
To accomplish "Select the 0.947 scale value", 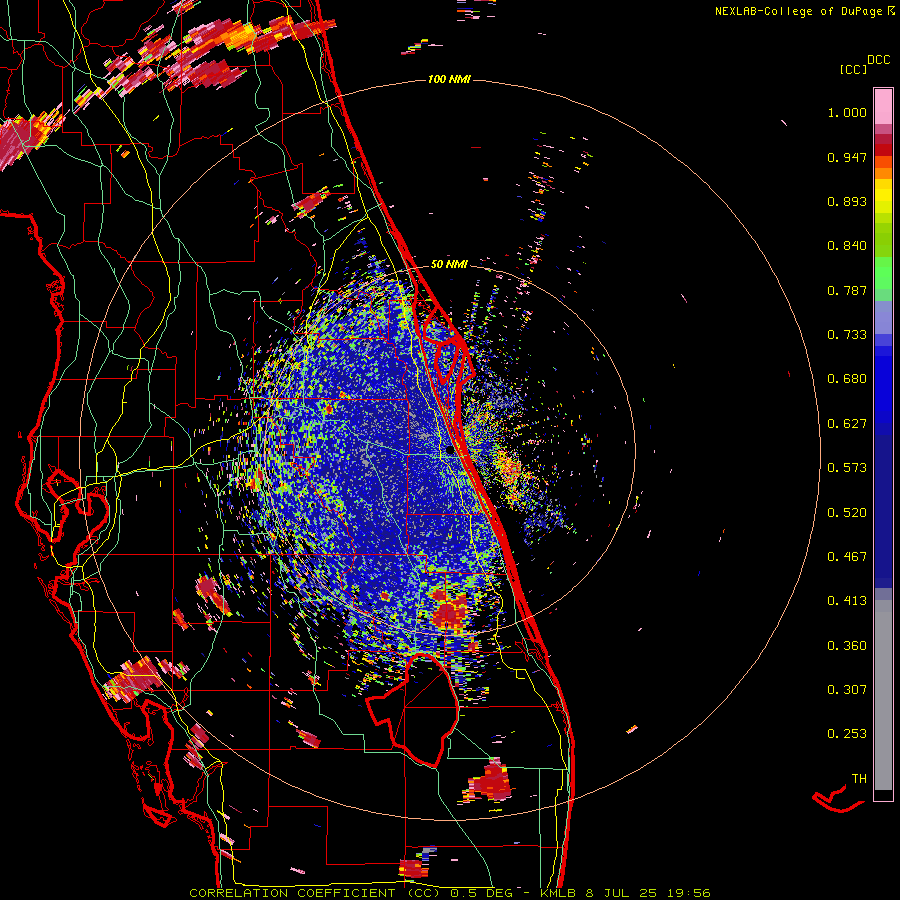I will (847, 157).
